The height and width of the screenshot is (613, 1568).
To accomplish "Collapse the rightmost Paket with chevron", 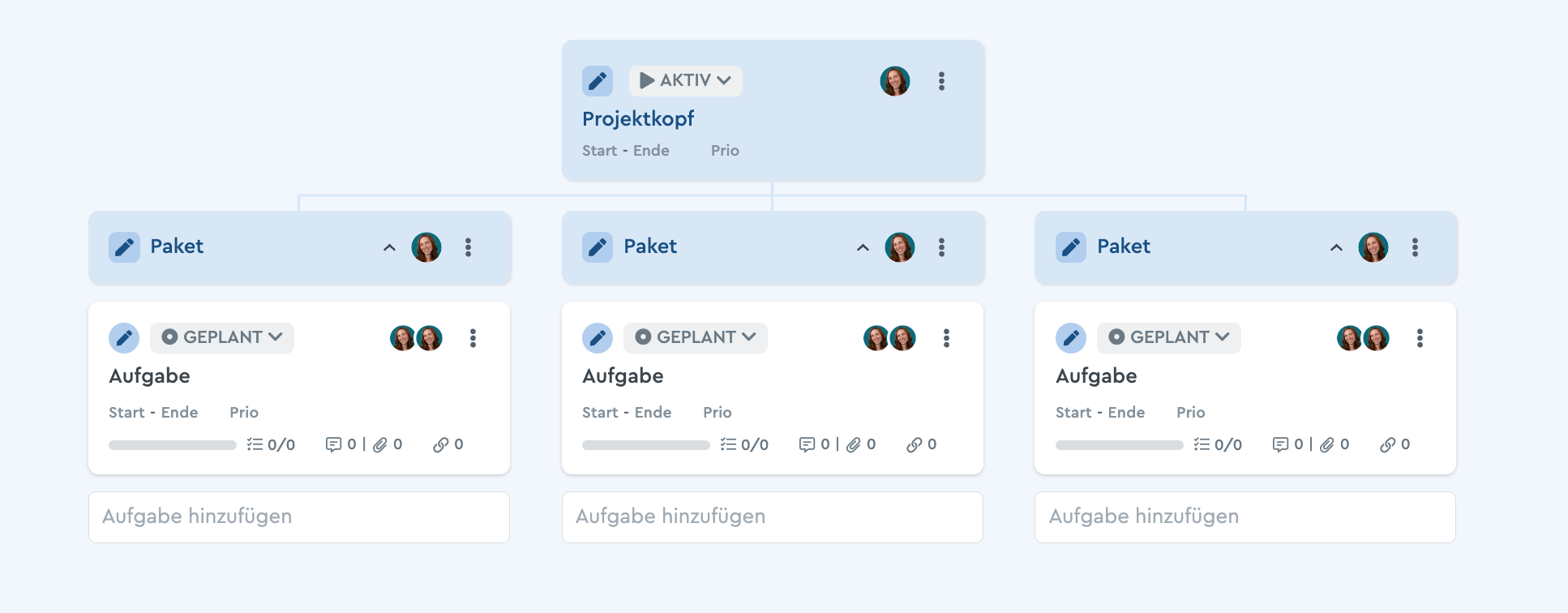I will click(x=1336, y=247).
